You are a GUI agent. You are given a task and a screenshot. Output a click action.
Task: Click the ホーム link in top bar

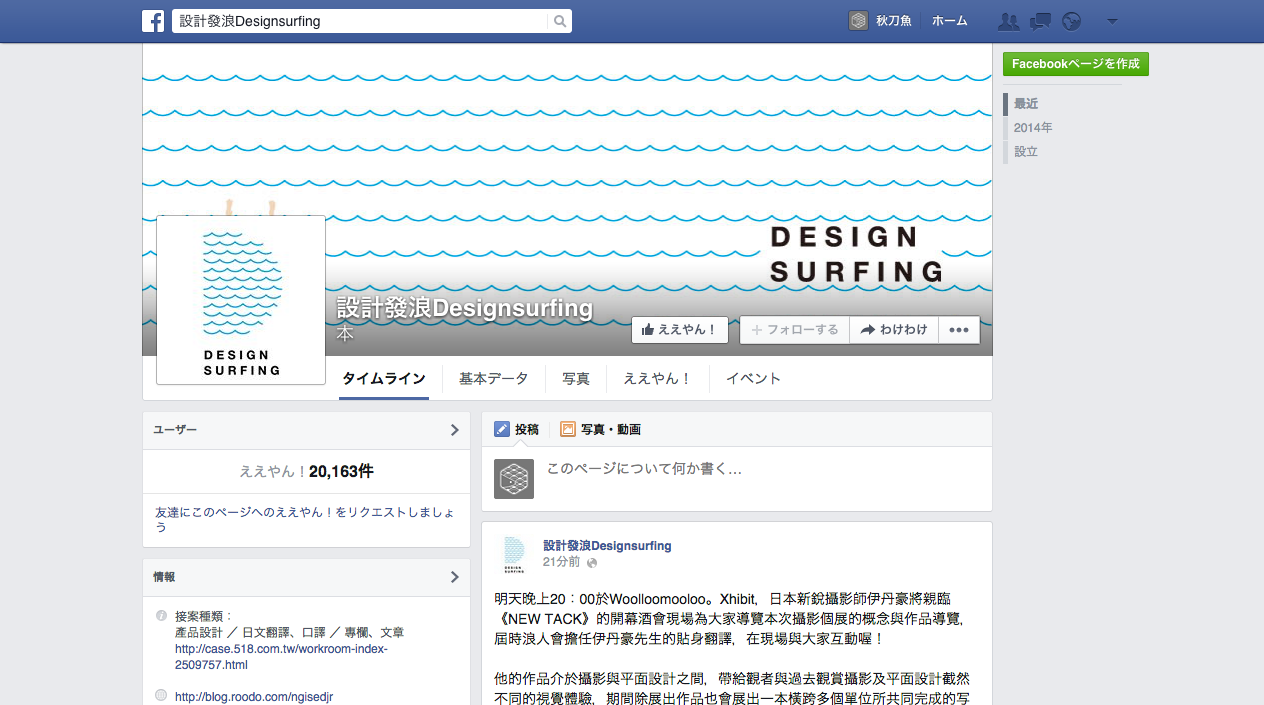949,21
